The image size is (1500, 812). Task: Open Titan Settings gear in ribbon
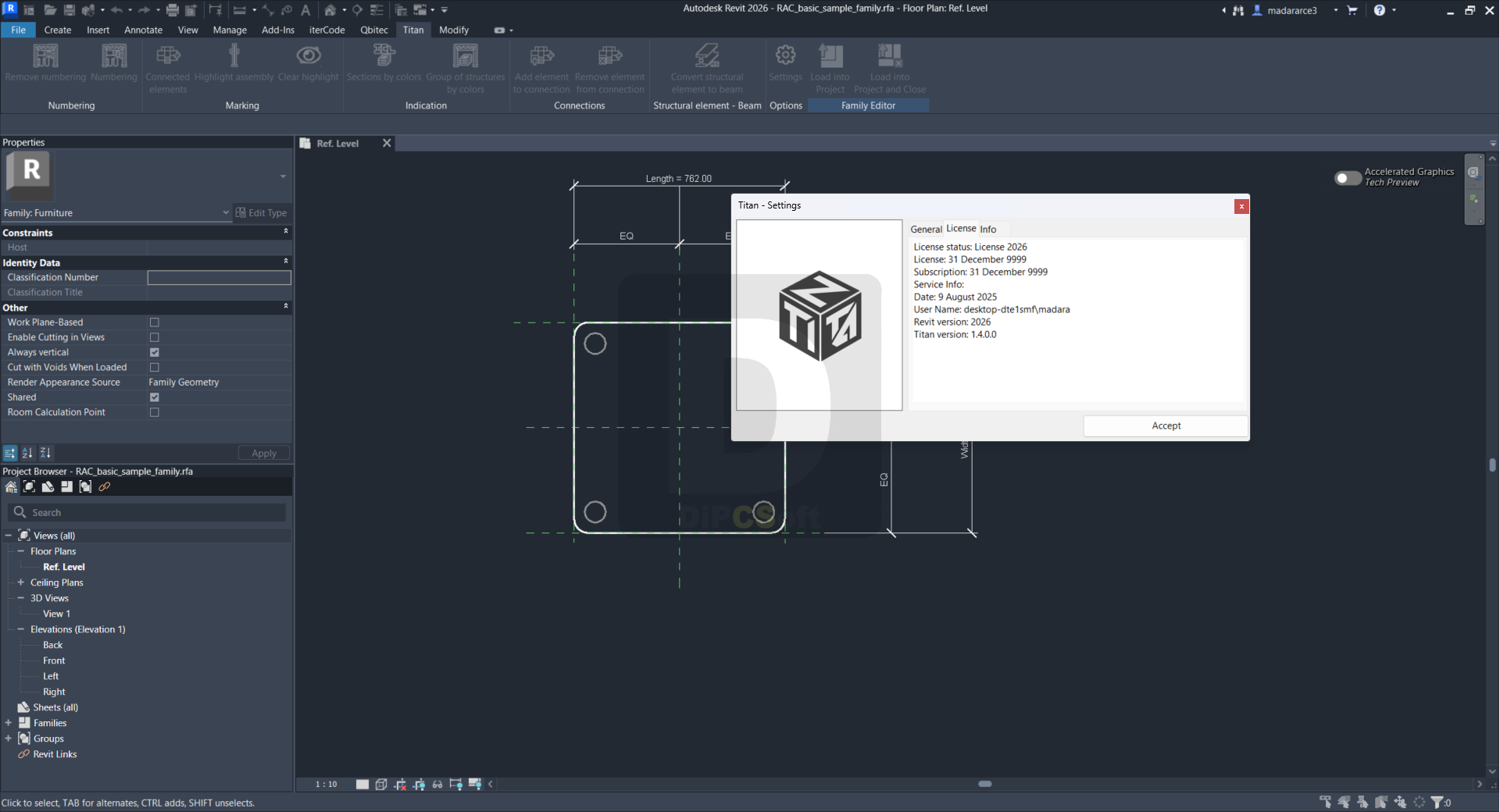coord(785,55)
